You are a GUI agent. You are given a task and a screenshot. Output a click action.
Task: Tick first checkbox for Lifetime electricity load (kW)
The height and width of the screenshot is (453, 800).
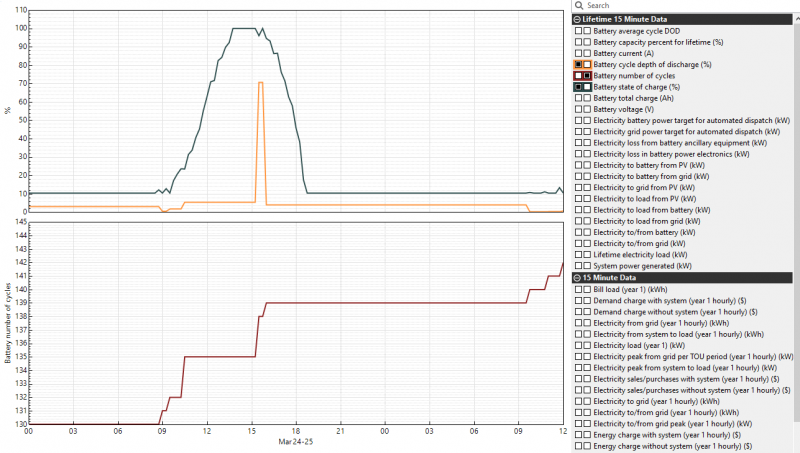click(579, 255)
